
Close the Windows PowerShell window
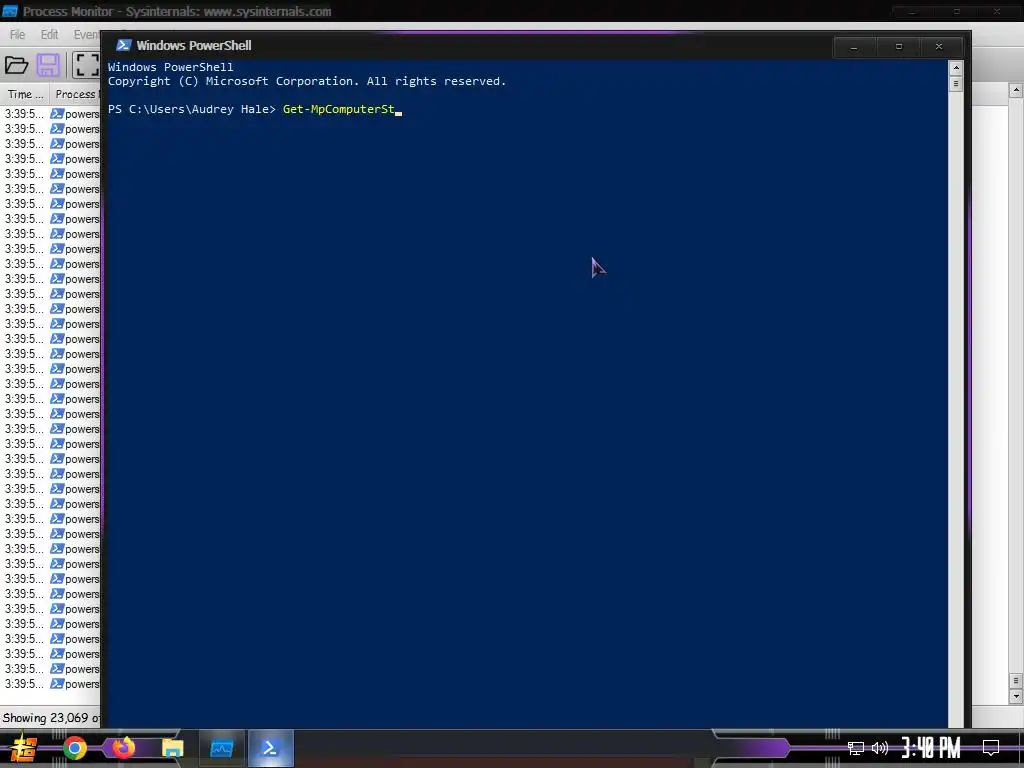point(938,47)
